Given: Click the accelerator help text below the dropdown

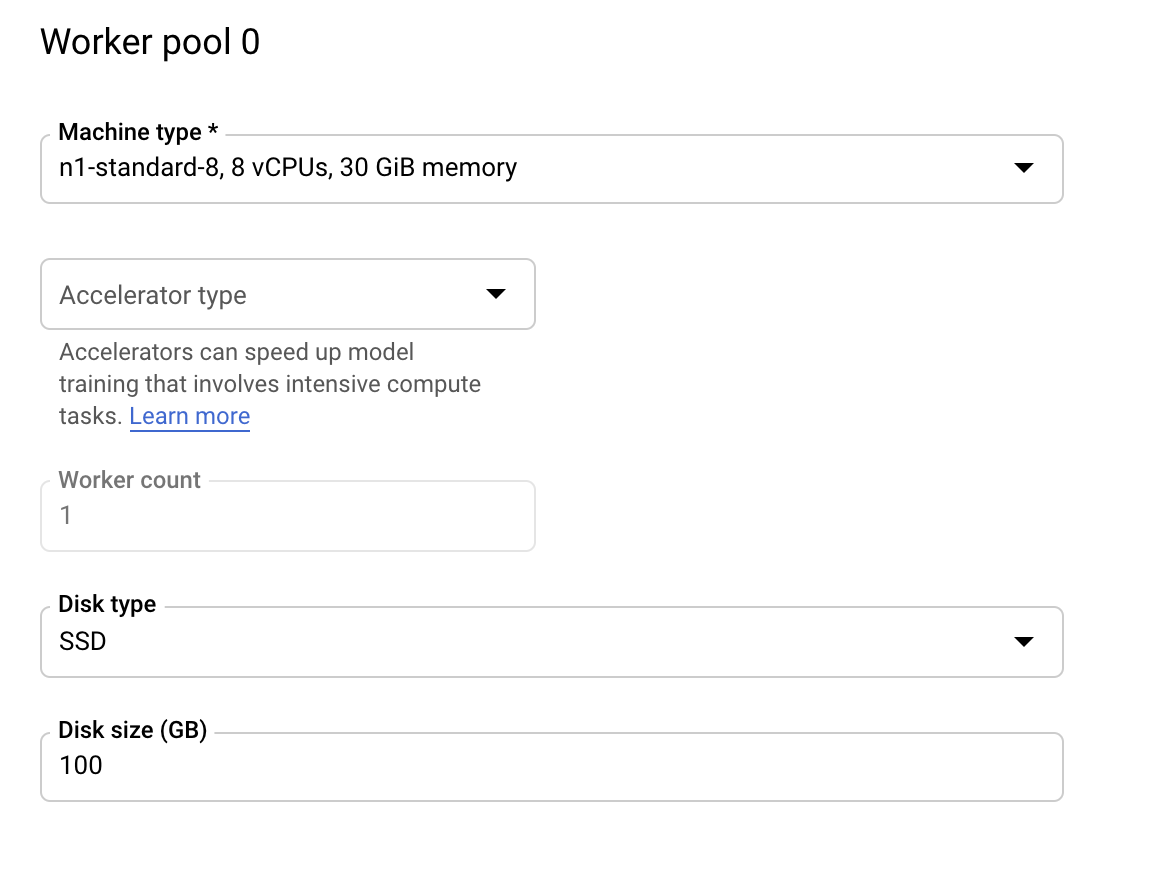Looking at the screenshot, I should pyautogui.click(x=270, y=383).
